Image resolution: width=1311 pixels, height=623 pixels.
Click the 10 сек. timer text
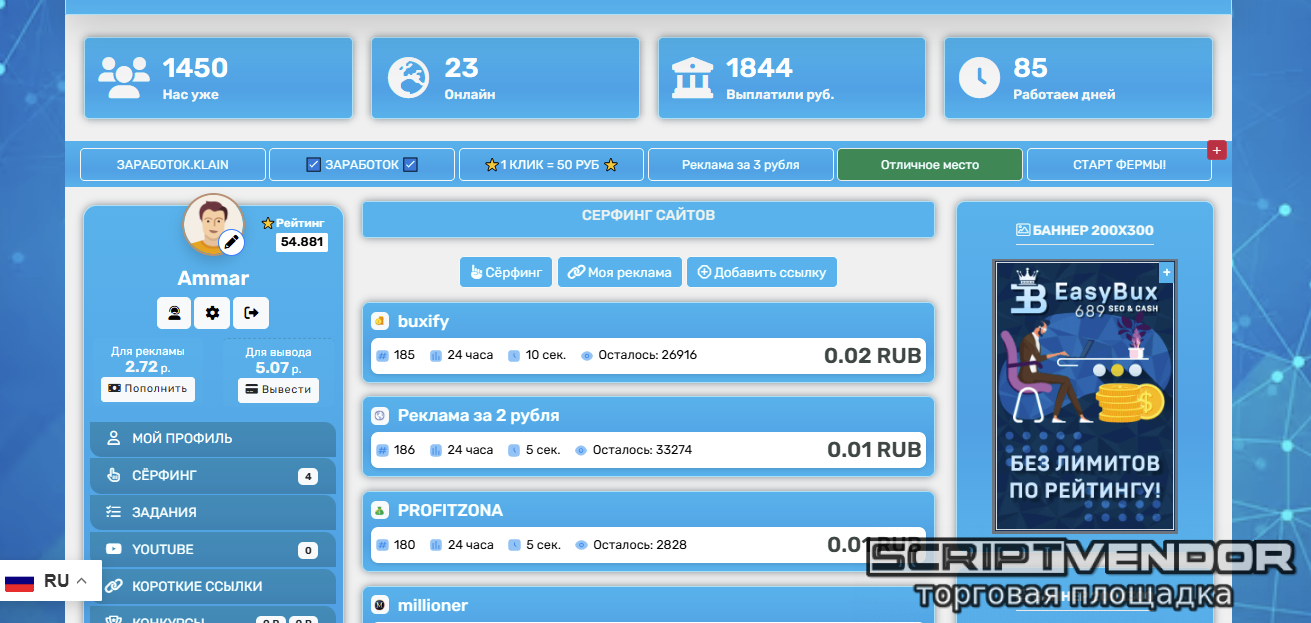pyautogui.click(x=545, y=355)
